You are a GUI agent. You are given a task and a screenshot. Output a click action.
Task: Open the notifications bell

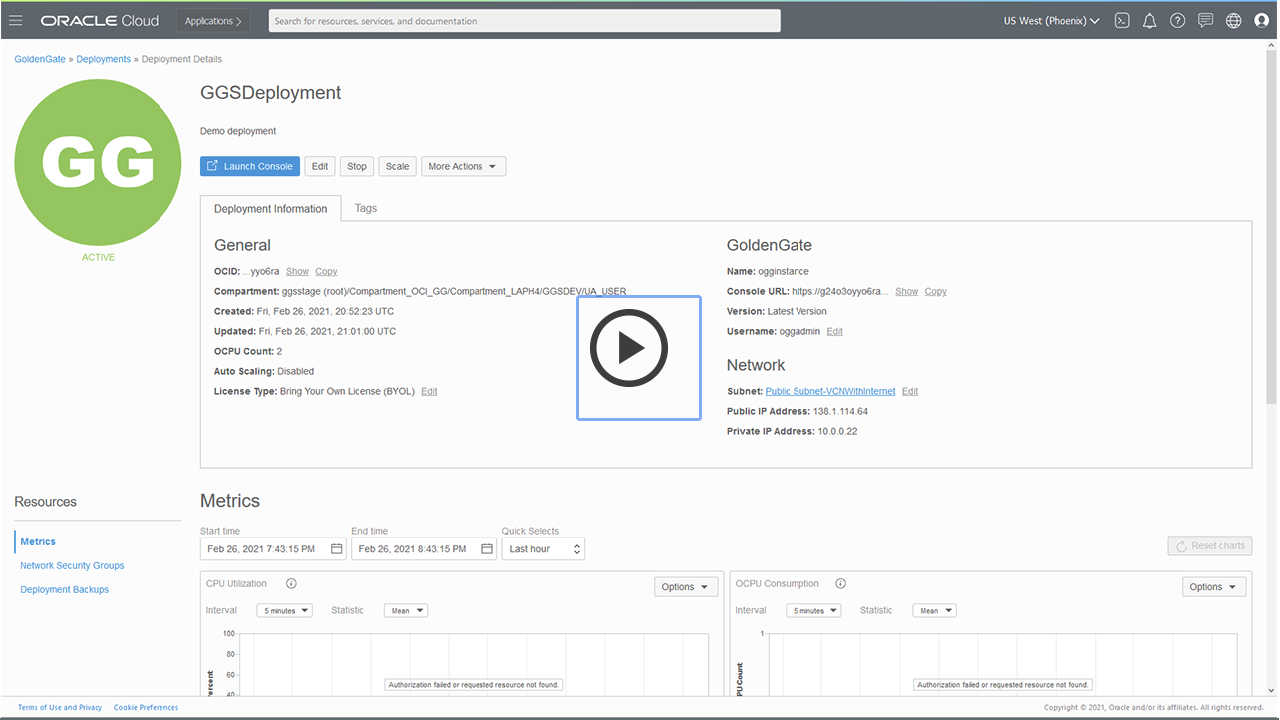(x=1150, y=21)
